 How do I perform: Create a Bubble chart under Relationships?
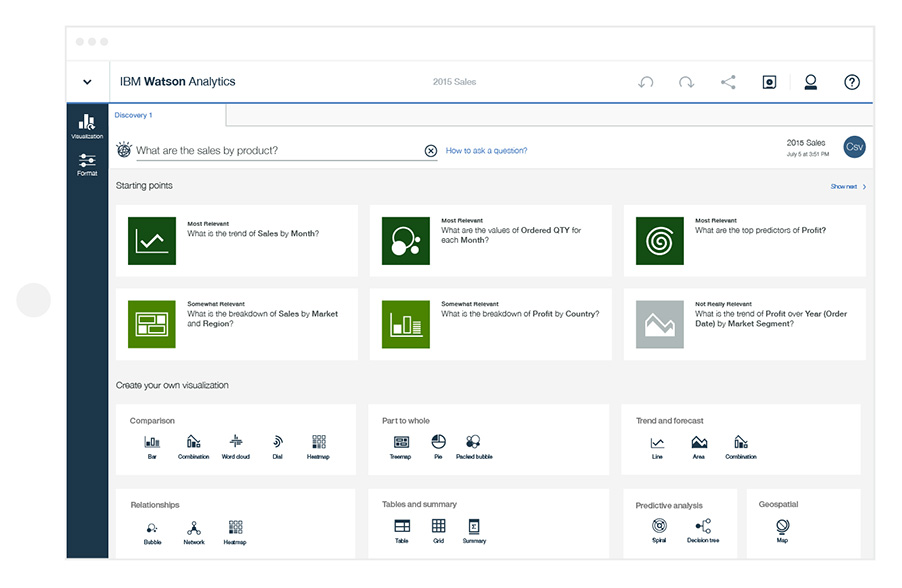[x=152, y=533]
